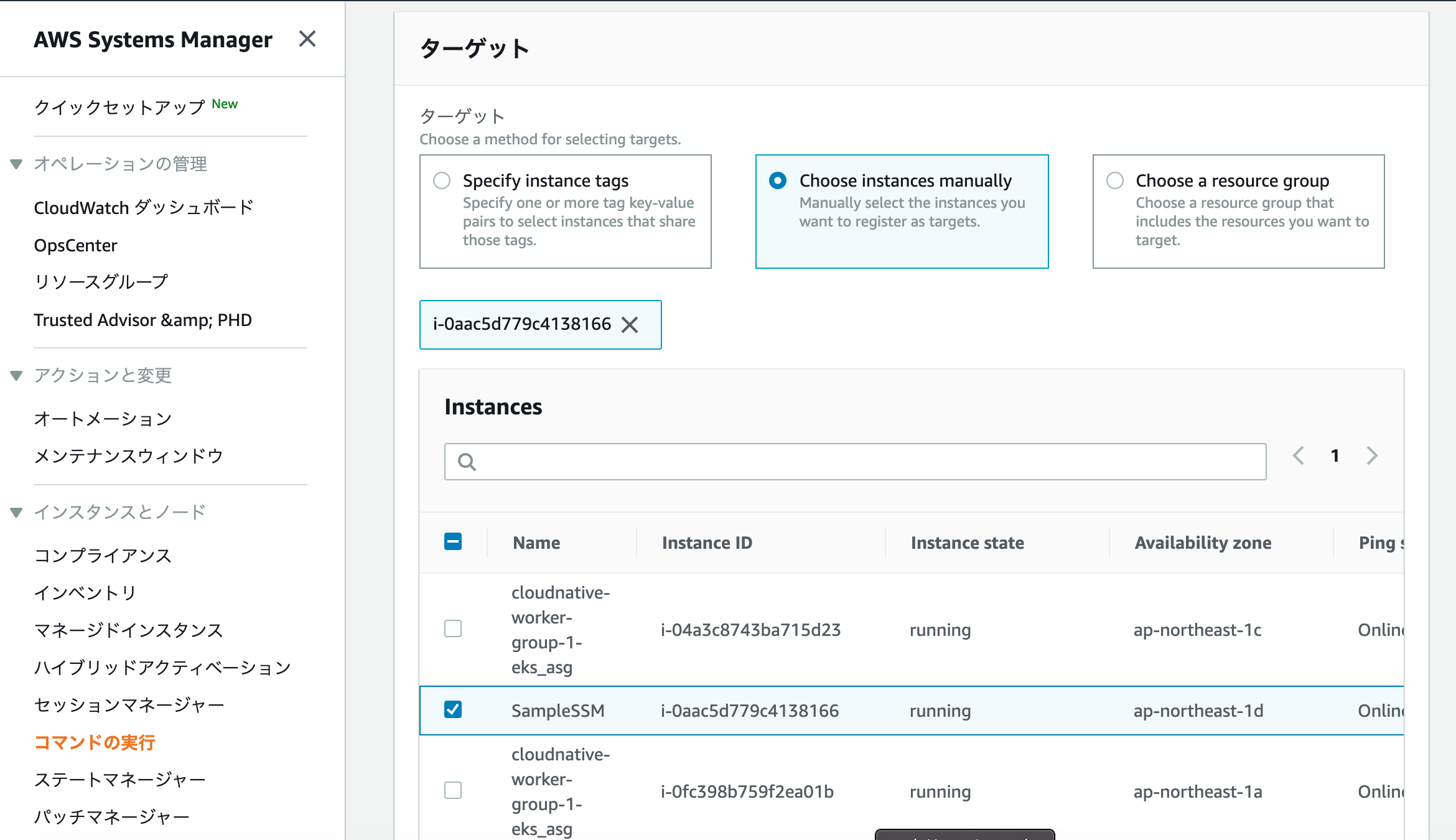The width and height of the screenshot is (1456, 840).
Task: Click the ap-northeast-1d availability zone cell
Action: click(x=1198, y=711)
